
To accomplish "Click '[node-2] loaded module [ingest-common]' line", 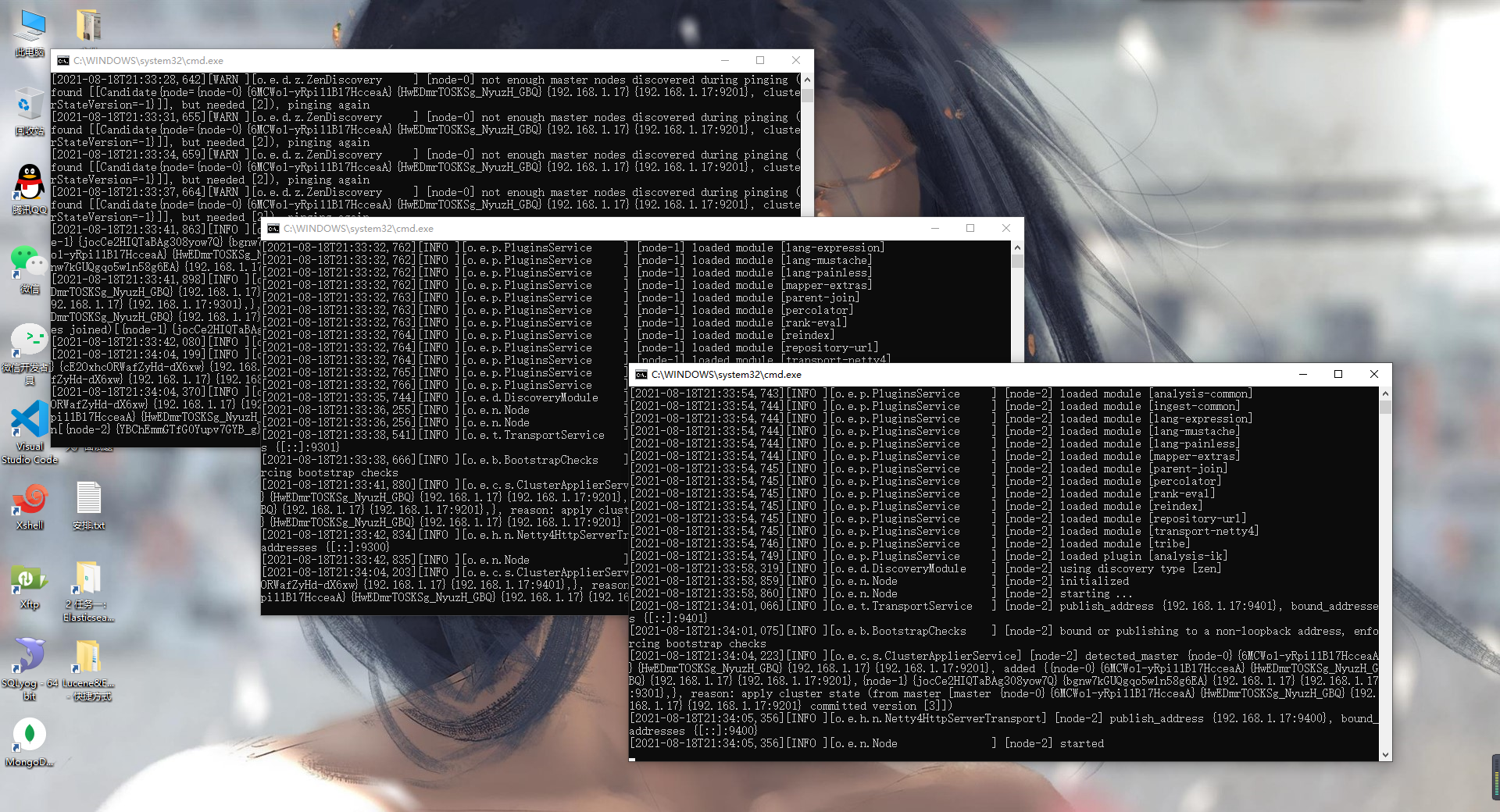I will click(936, 407).
